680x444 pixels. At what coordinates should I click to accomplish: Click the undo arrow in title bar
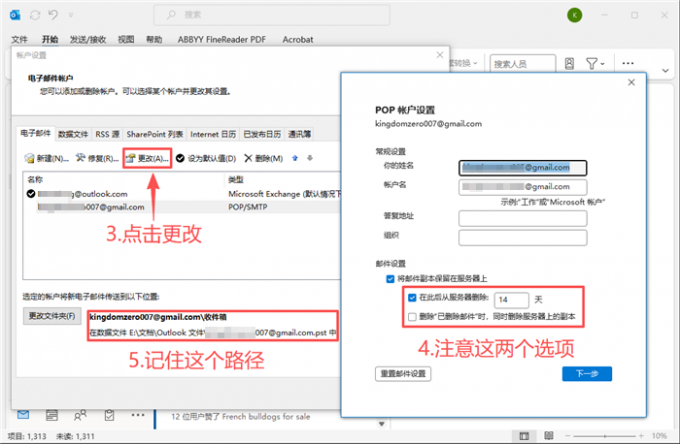[x=53, y=15]
